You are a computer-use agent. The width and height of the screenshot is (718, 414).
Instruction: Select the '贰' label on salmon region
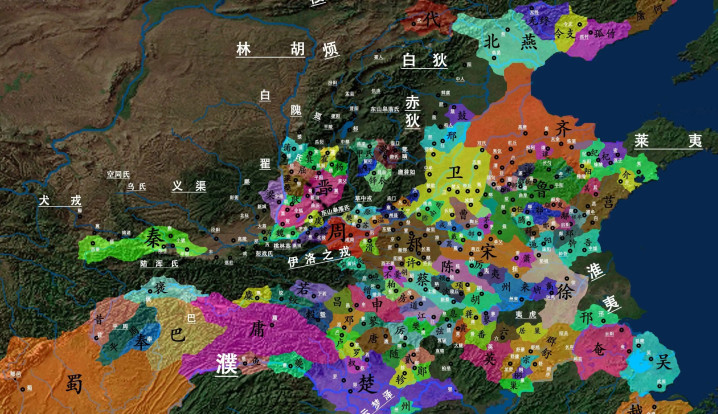coord(409,359)
